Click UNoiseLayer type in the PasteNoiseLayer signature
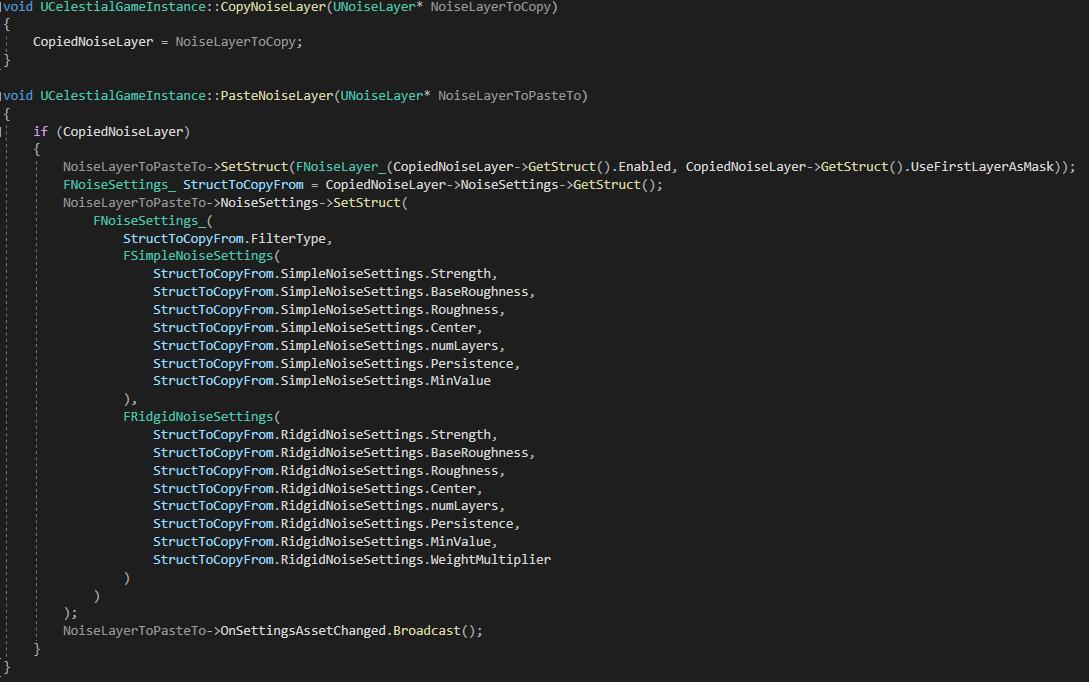 point(381,96)
